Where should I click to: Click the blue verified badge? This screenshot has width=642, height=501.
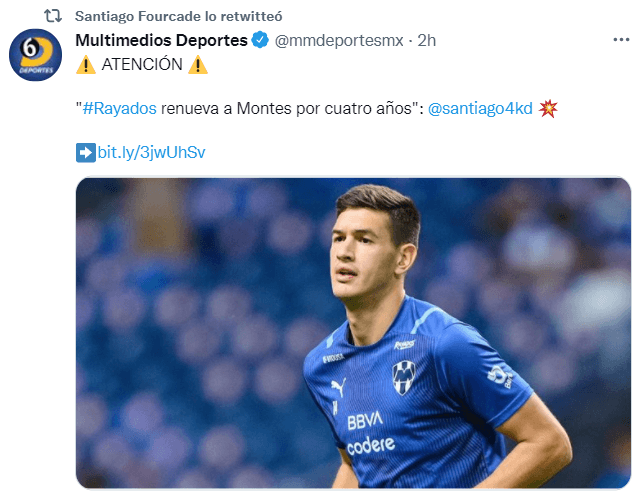(x=259, y=41)
